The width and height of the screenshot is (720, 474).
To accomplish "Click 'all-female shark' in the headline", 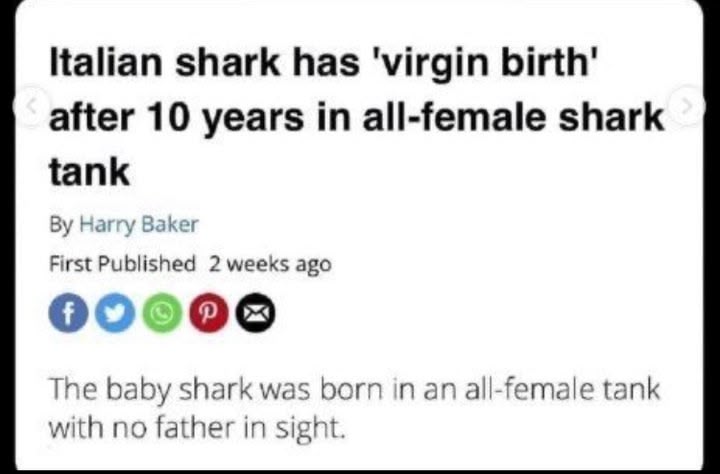I will click(x=514, y=116).
